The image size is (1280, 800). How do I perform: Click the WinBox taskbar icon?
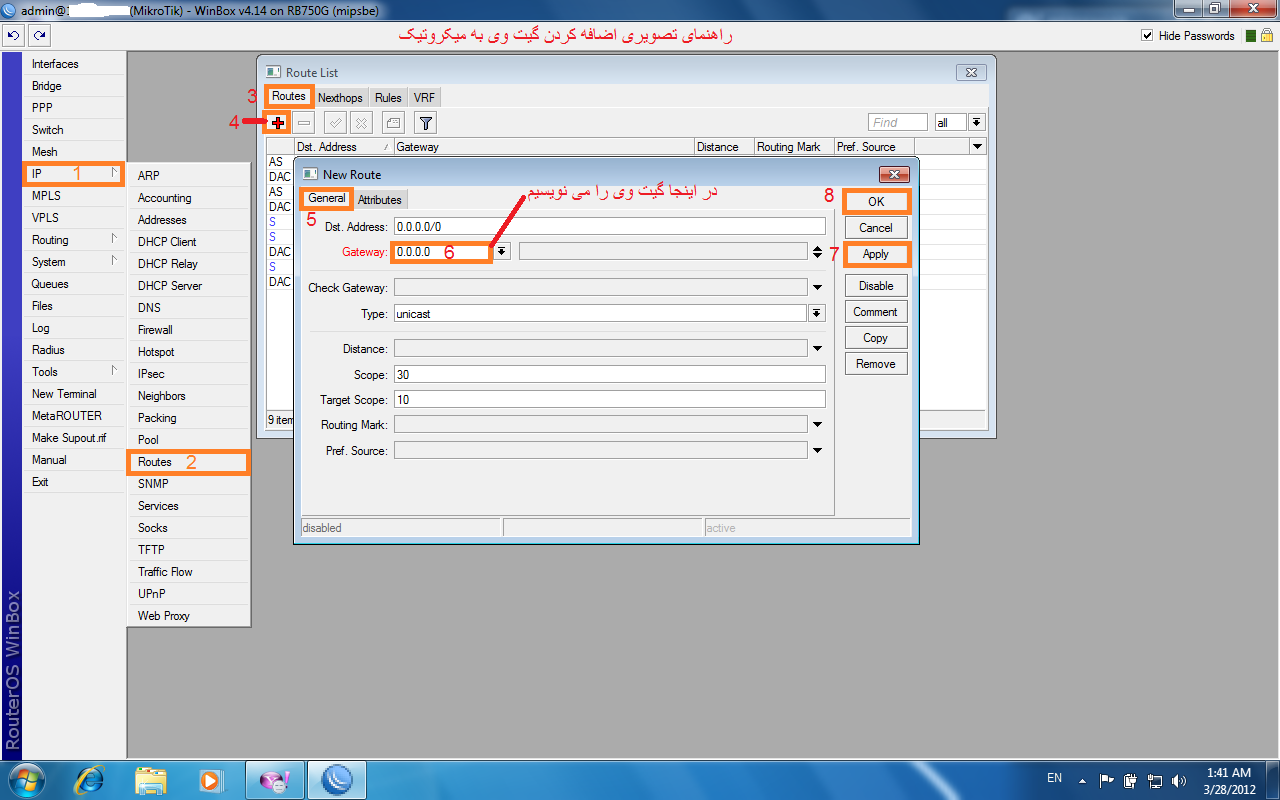point(337,779)
